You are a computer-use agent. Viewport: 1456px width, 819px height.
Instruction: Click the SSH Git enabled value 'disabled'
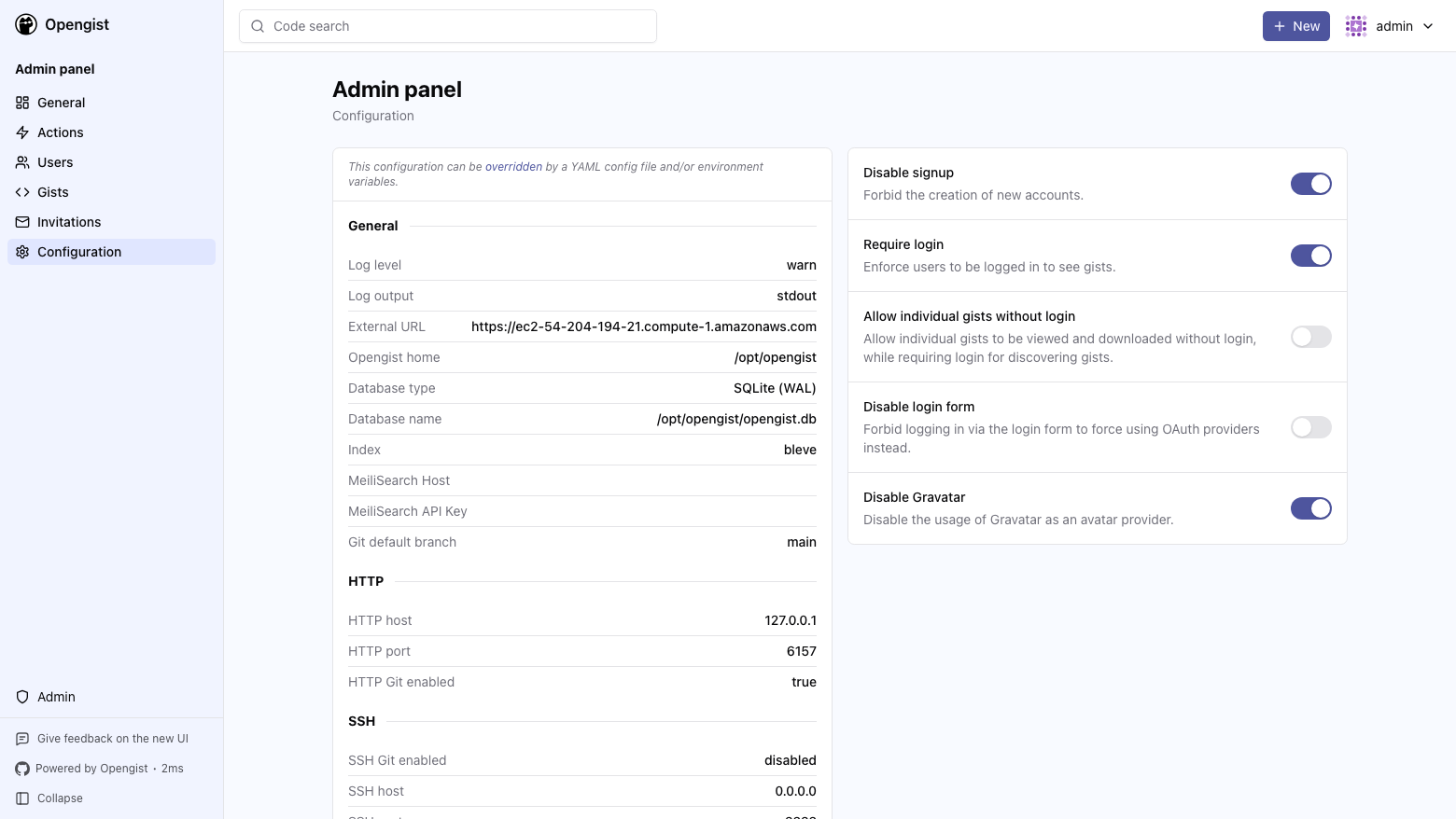click(791, 760)
